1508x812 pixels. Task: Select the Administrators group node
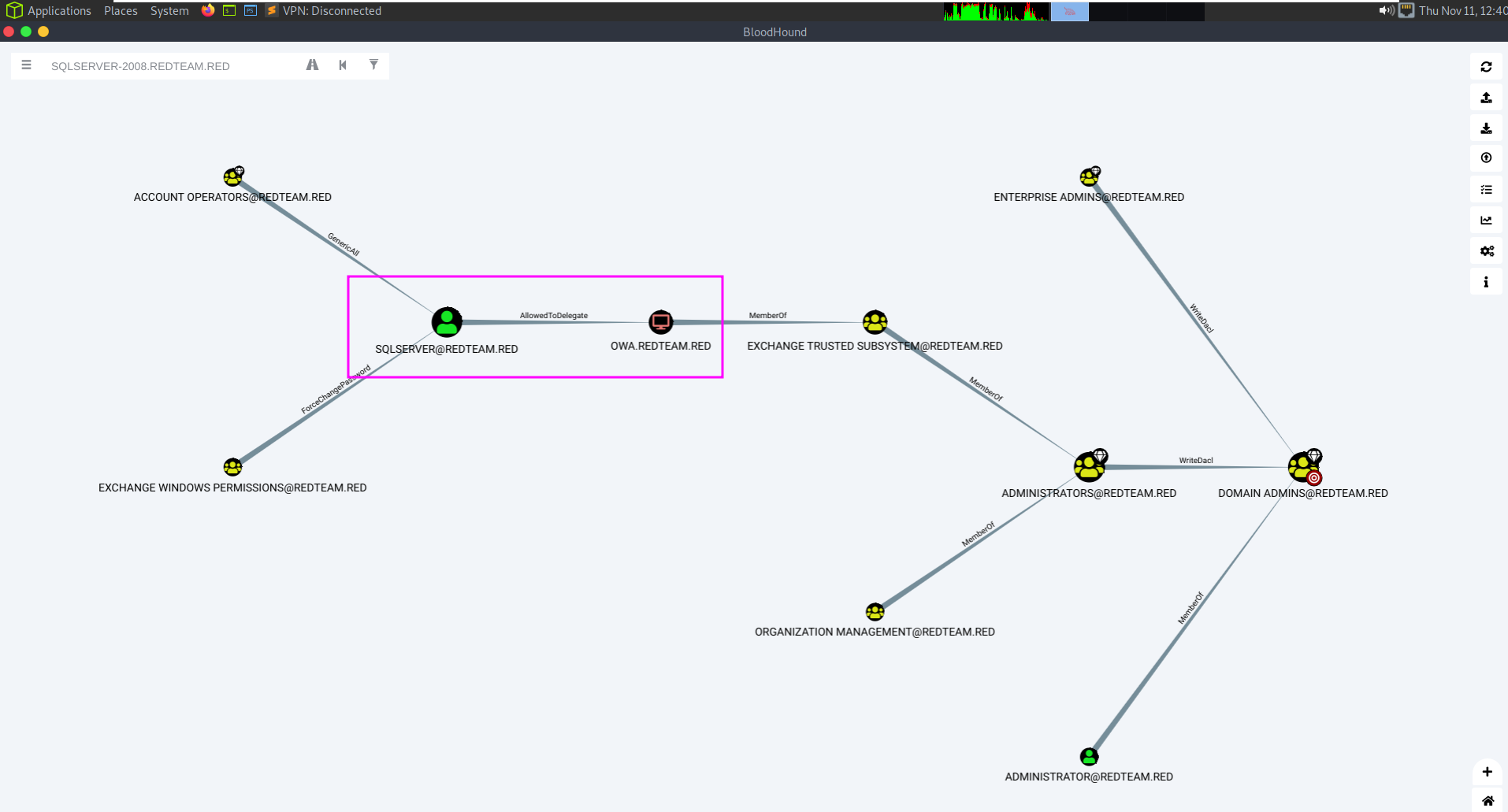[x=1090, y=466]
